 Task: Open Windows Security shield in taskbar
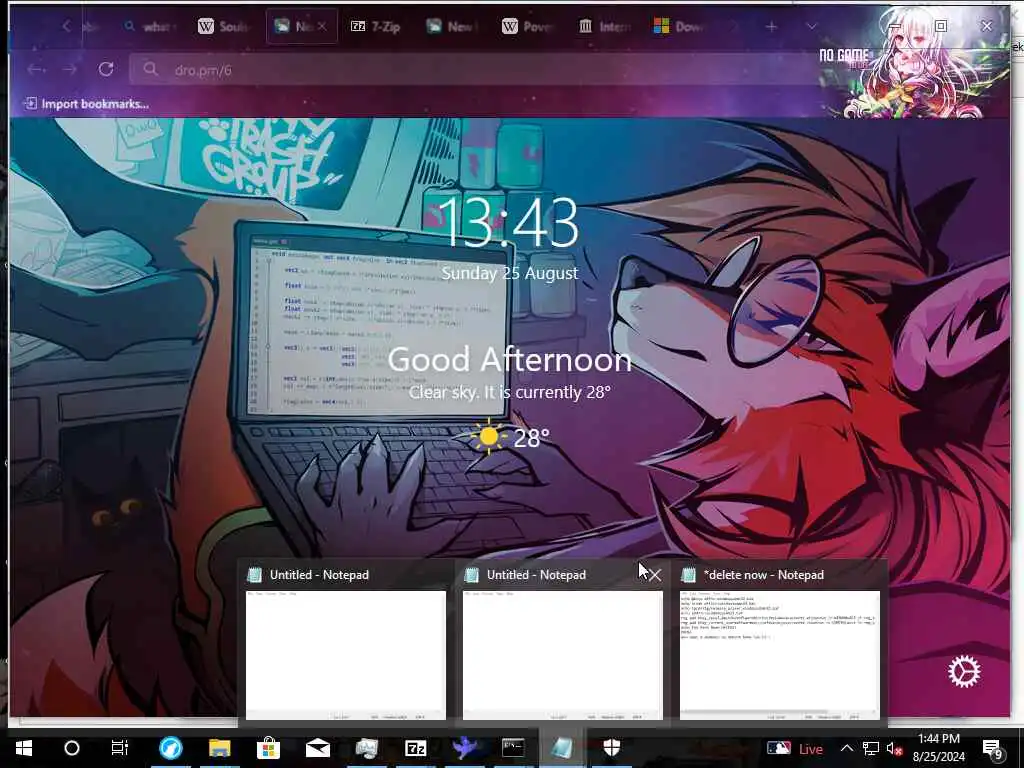[x=611, y=748]
